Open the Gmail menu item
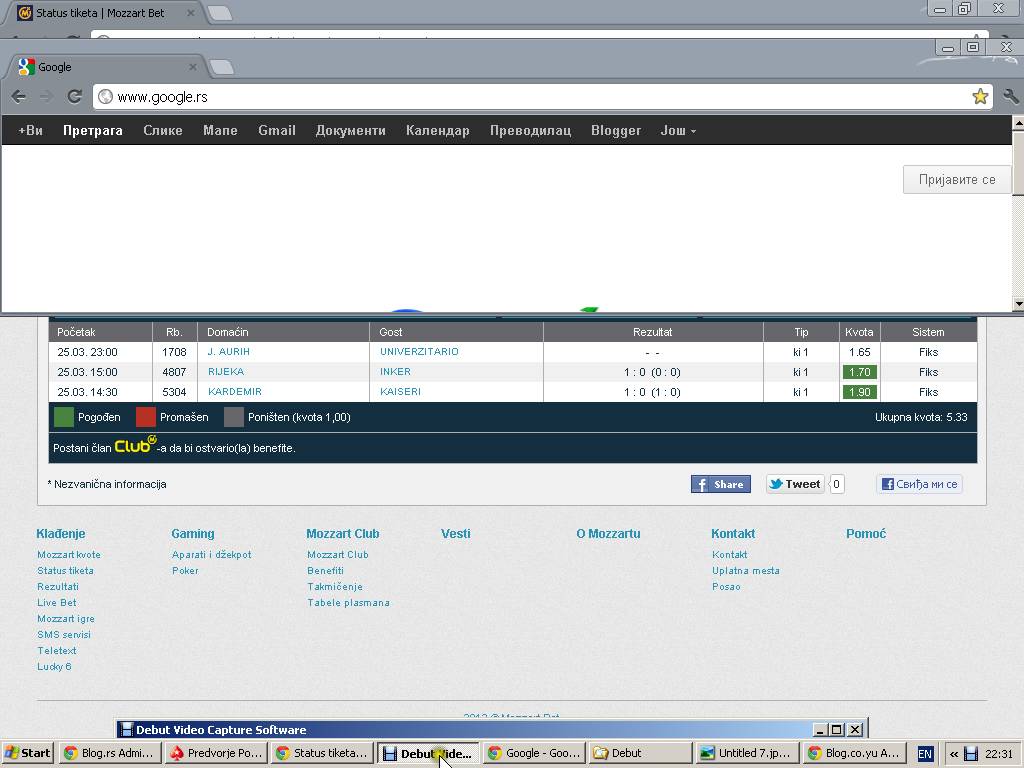Screen dimensions: 1024x768 [276, 131]
